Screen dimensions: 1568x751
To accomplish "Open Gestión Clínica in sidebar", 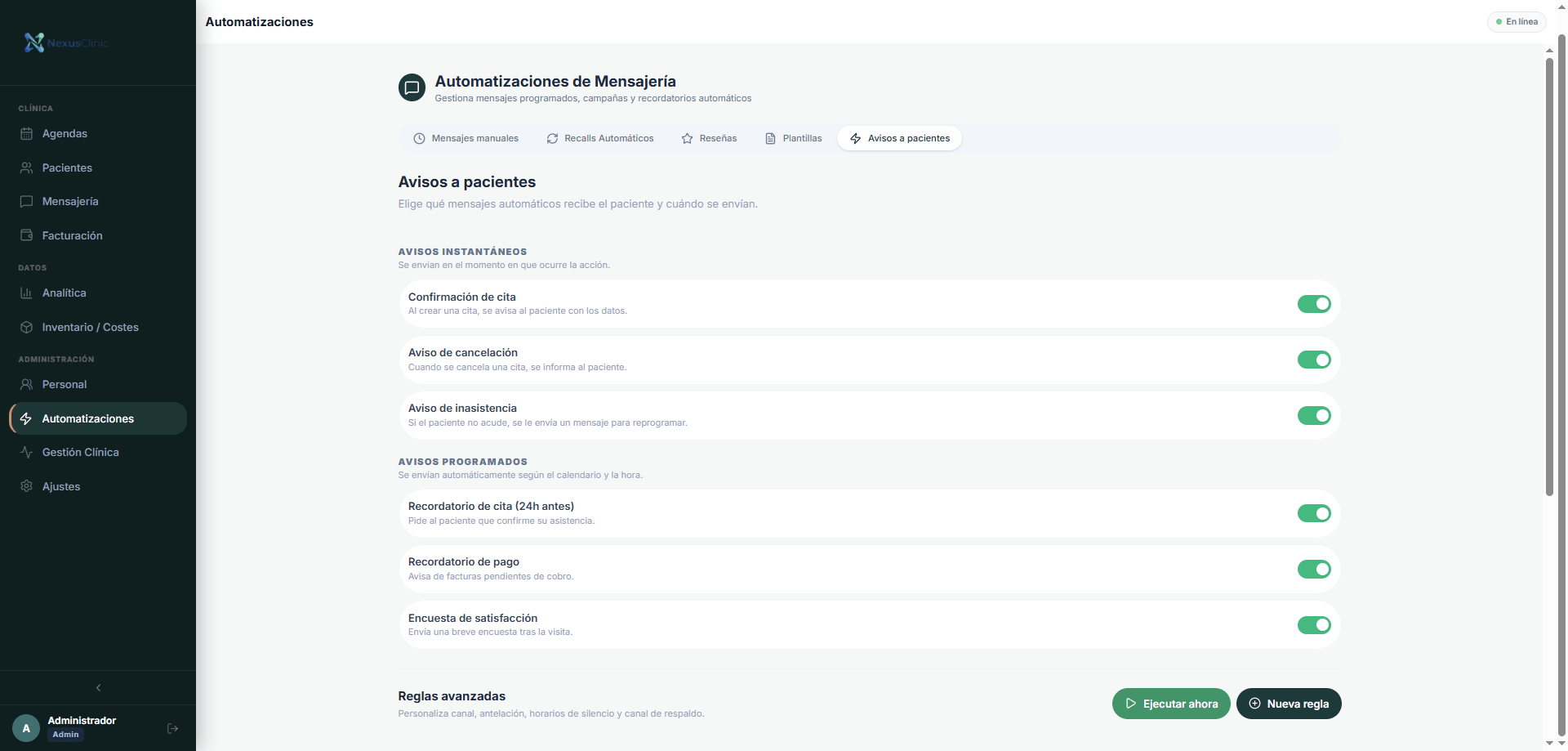I will 98,452.
